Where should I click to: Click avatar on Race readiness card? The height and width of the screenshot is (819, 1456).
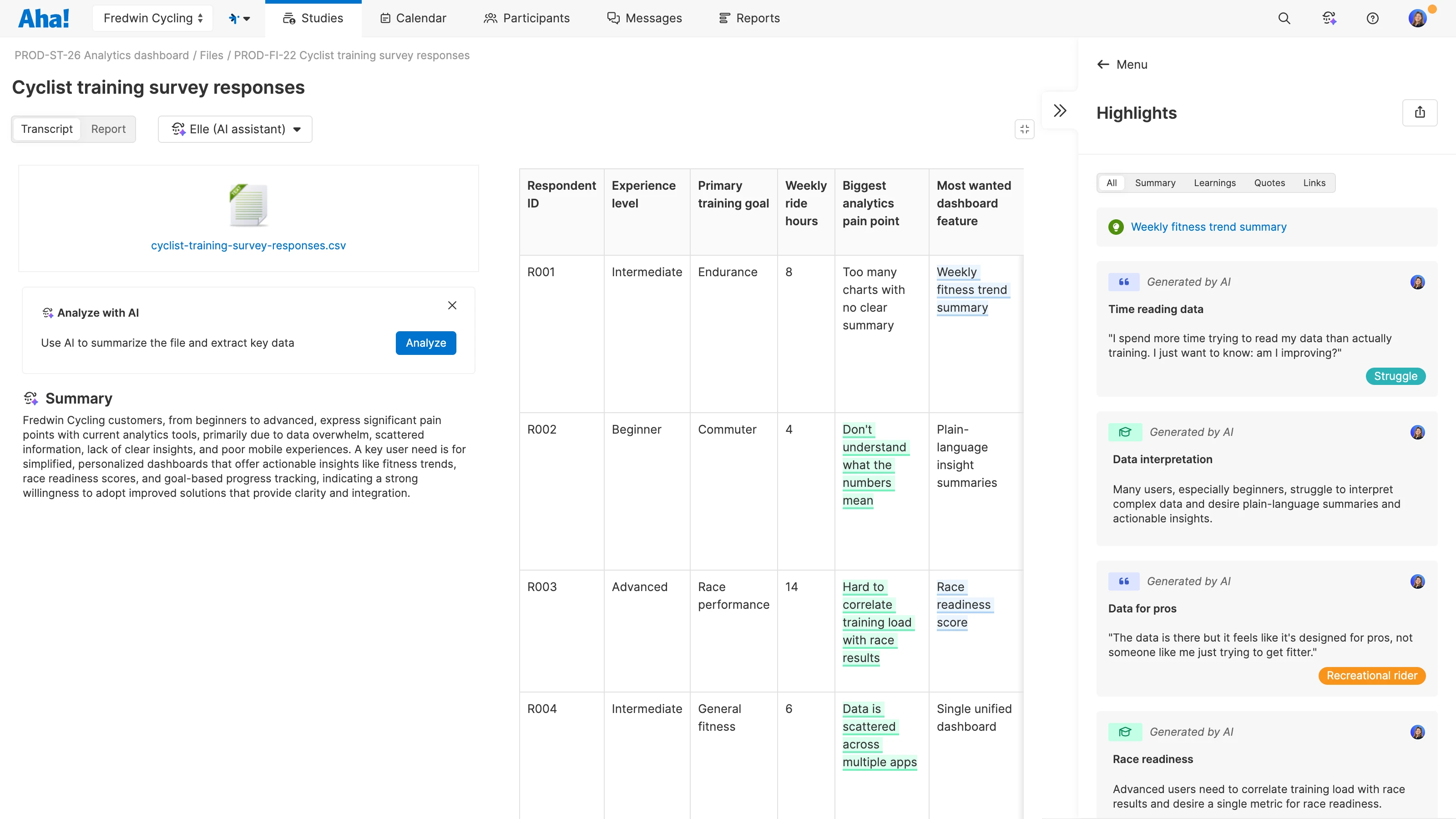[x=1418, y=731]
